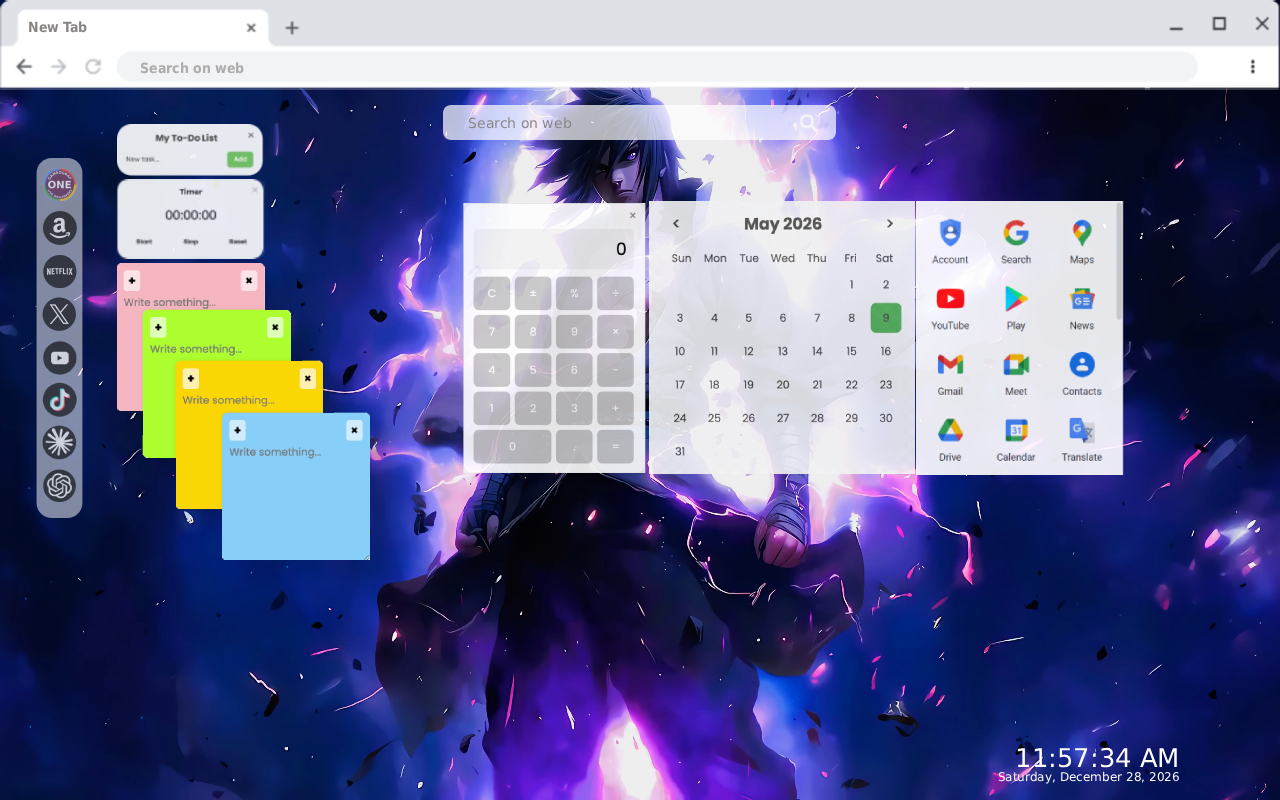Image resolution: width=1280 pixels, height=800 pixels.
Task: Open a new browser tab with plus
Action: [292, 28]
